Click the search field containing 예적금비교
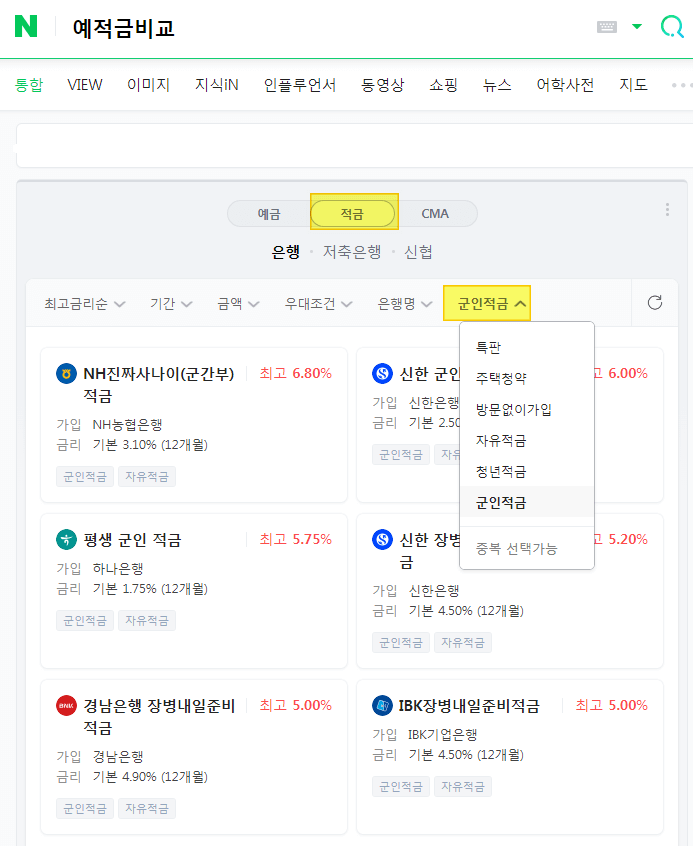The width and height of the screenshot is (693, 846). pyautogui.click(x=324, y=28)
